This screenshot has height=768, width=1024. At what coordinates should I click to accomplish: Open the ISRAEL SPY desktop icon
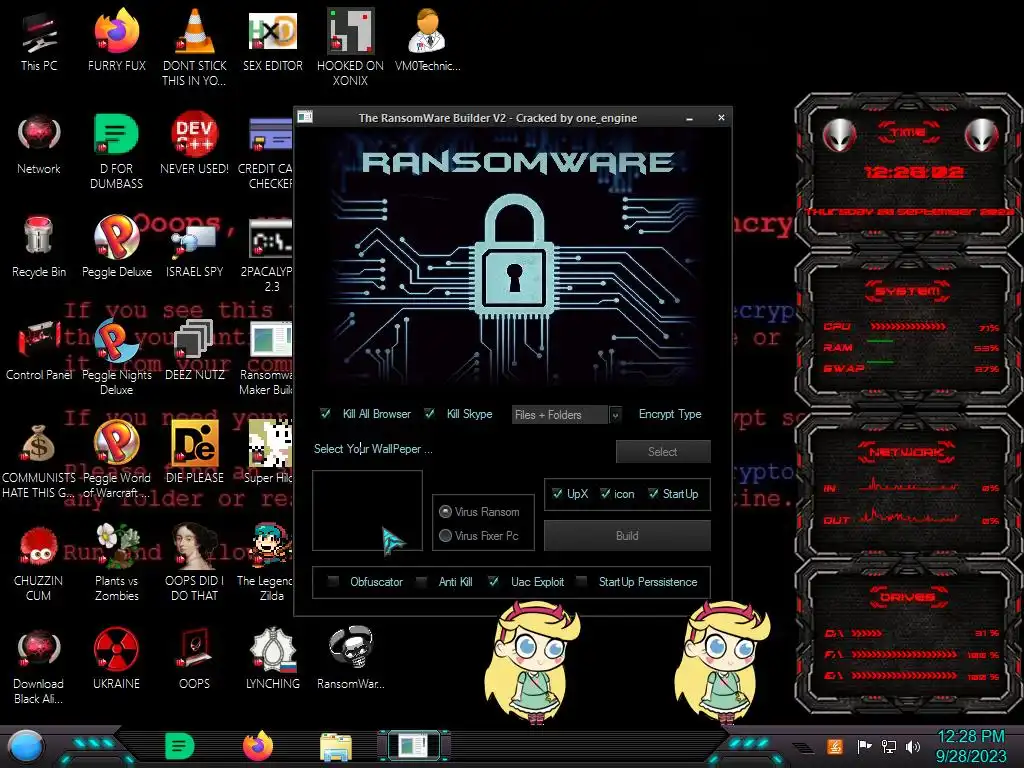coord(194,247)
